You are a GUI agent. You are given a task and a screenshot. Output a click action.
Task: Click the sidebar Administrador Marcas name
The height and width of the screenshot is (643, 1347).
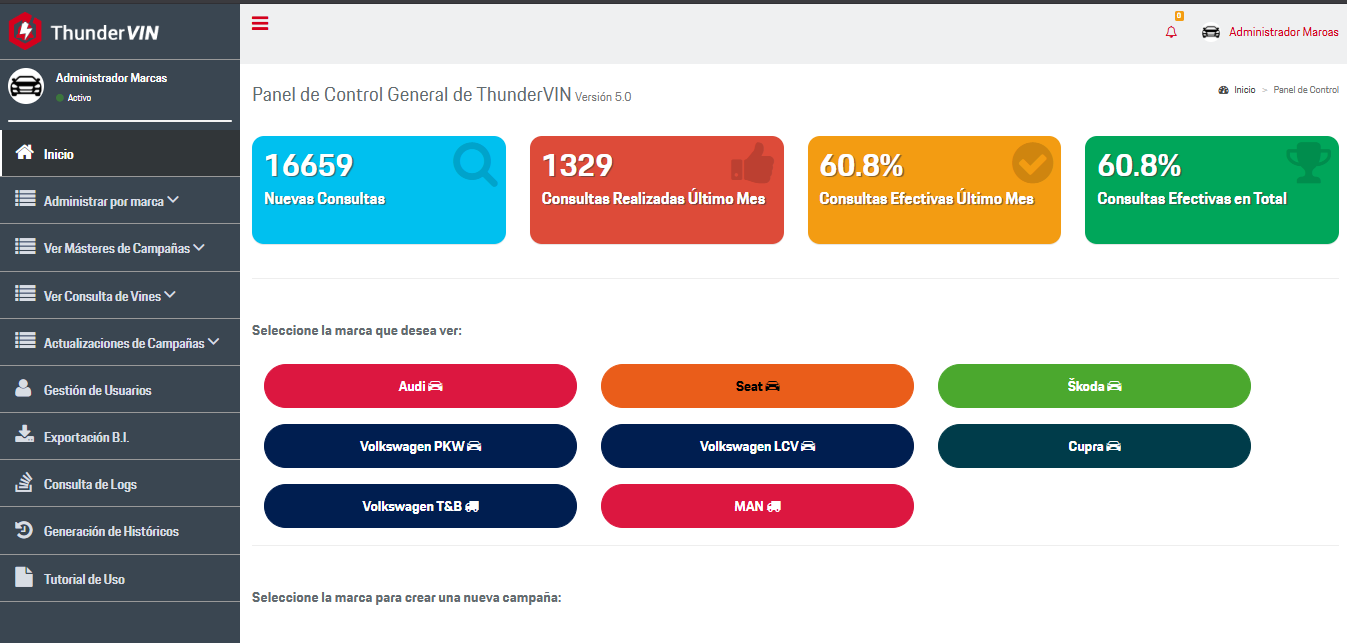(111, 78)
